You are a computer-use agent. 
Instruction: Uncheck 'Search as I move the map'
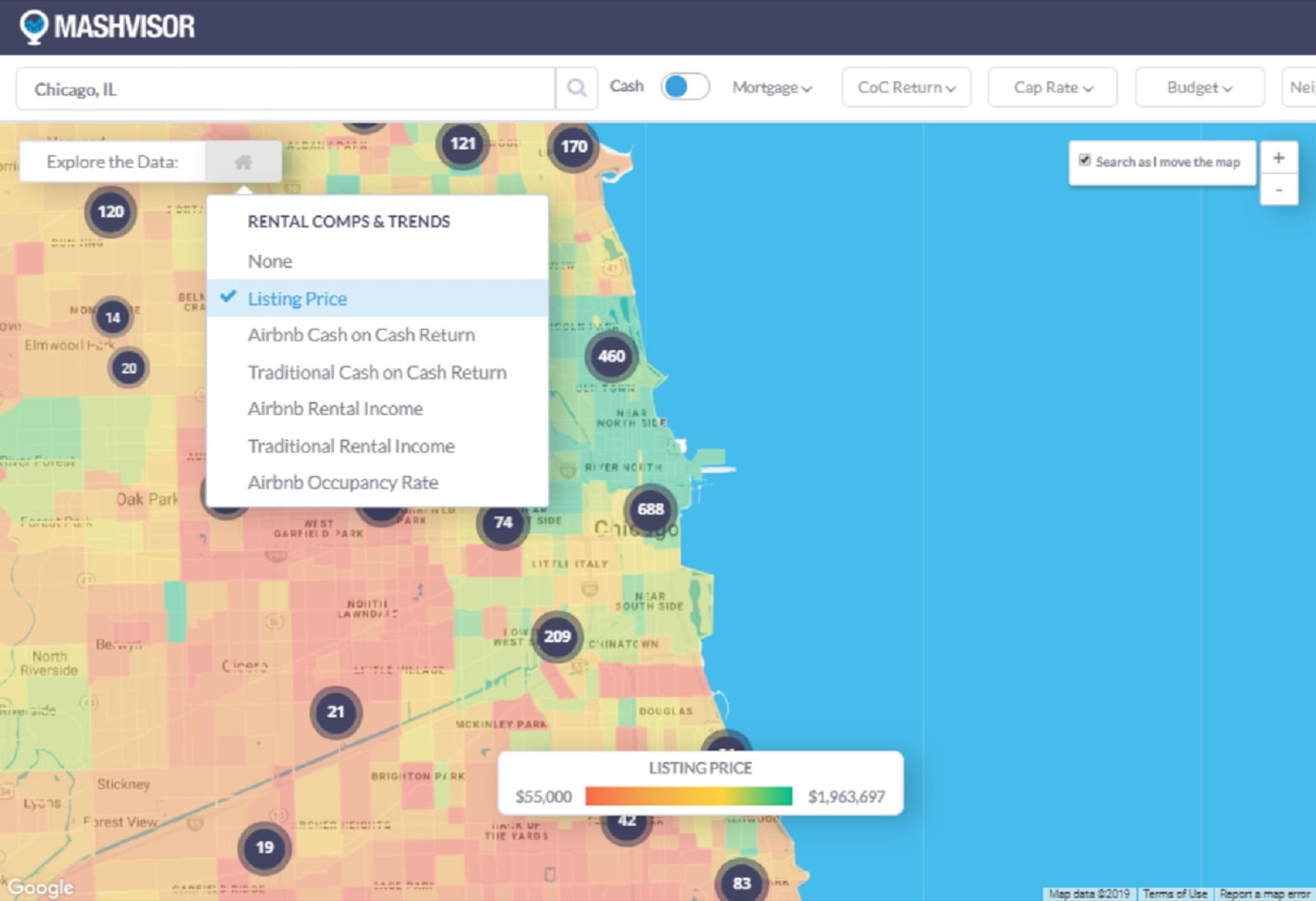tap(1085, 159)
